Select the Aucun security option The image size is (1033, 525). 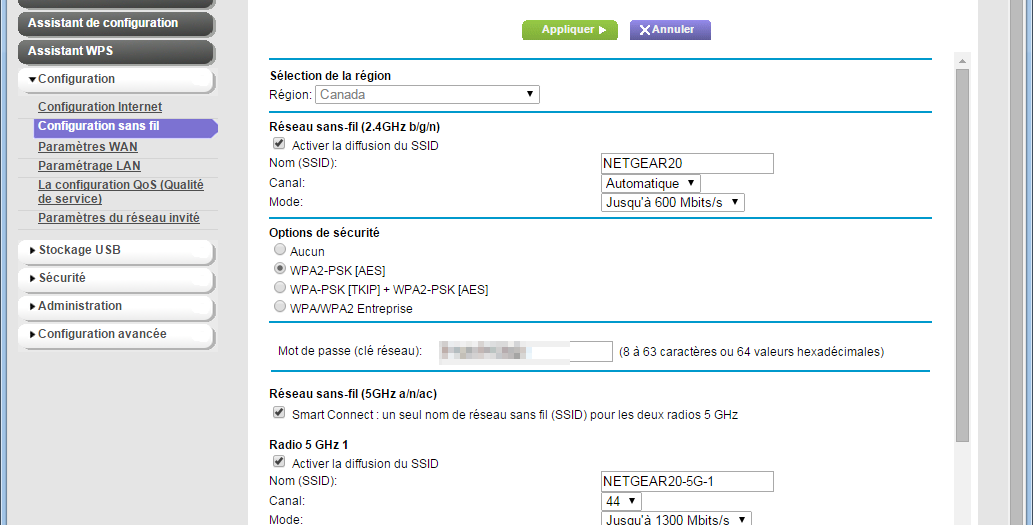click(280, 251)
